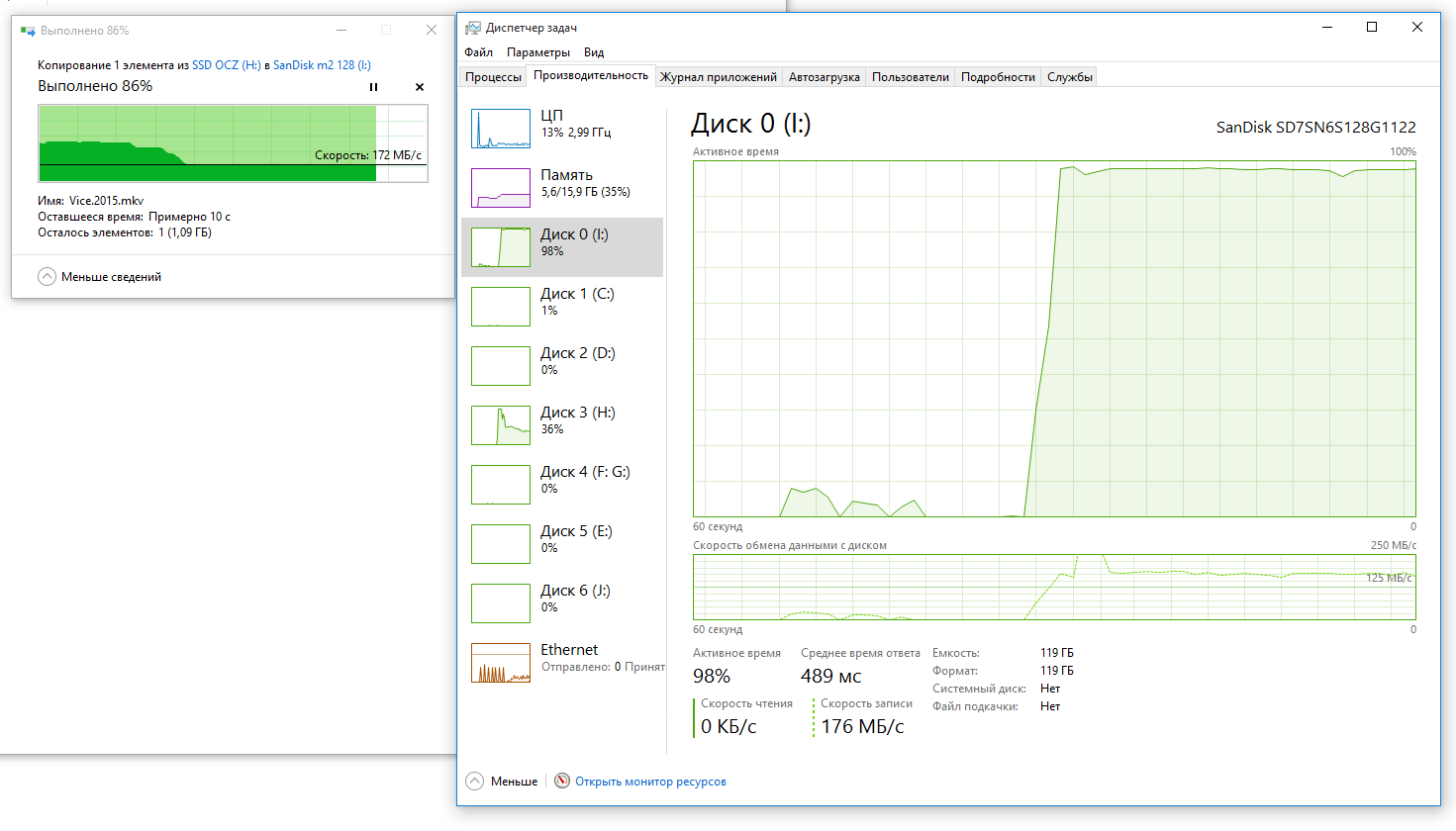Open the Вид menu
Image resolution: width=1456 pixels, height=831 pixels.
pyautogui.click(x=594, y=52)
